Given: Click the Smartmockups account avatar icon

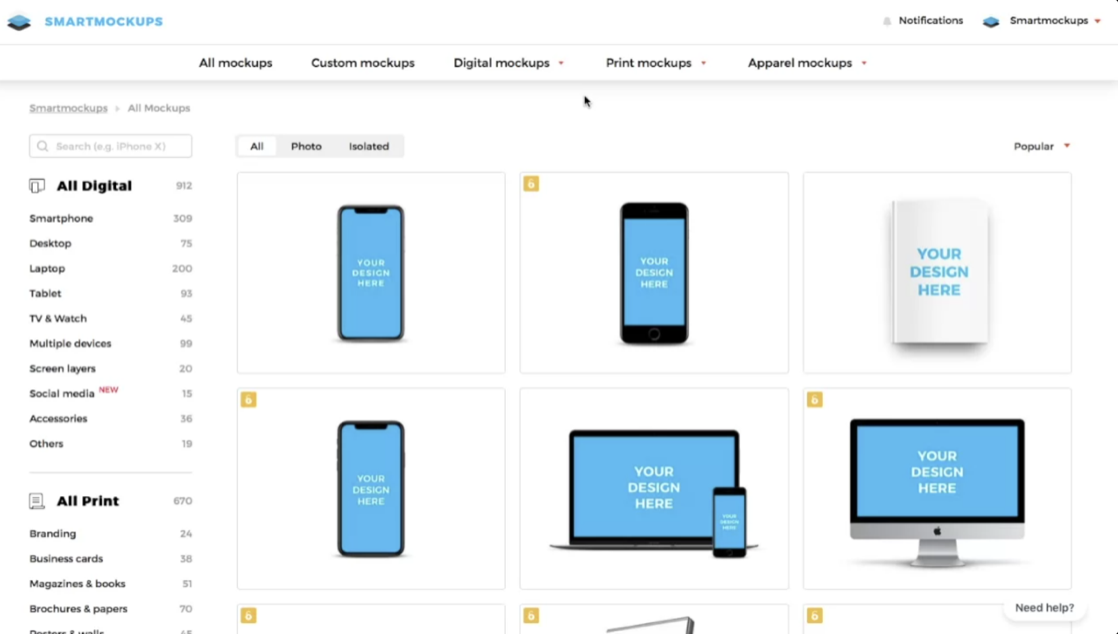Looking at the screenshot, I should coord(991,21).
